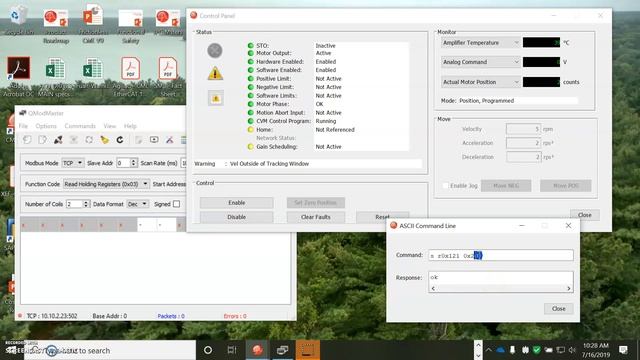Open the Recycle Bin desktop icon
Image resolution: width=640 pixels, height=360 pixels.
coord(16,18)
